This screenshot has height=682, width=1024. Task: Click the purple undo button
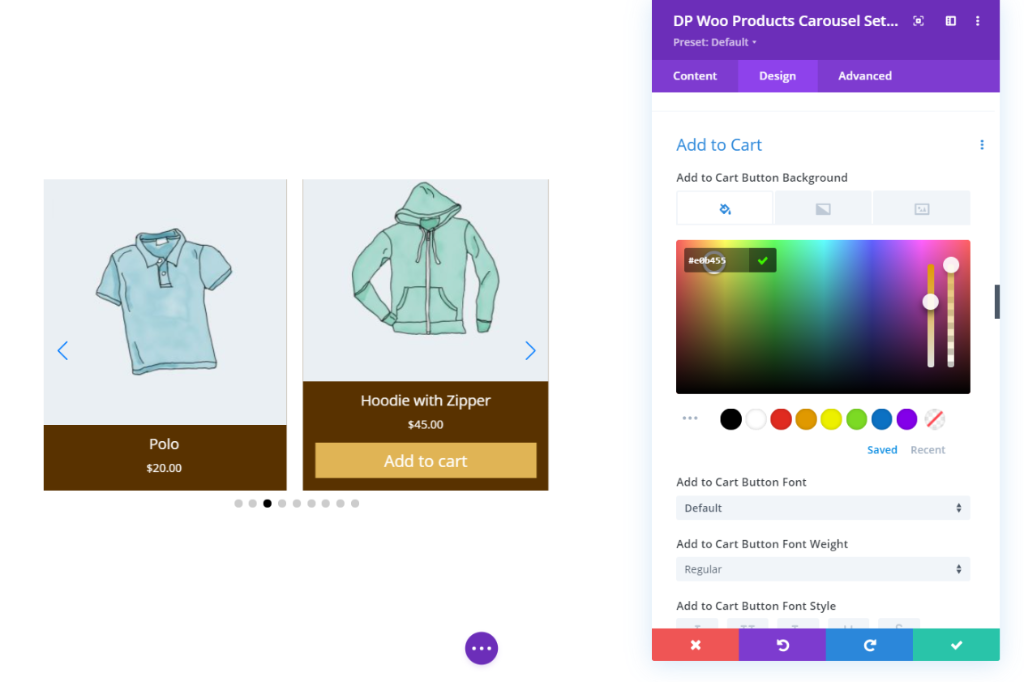pyautogui.click(x=782, y=645)
